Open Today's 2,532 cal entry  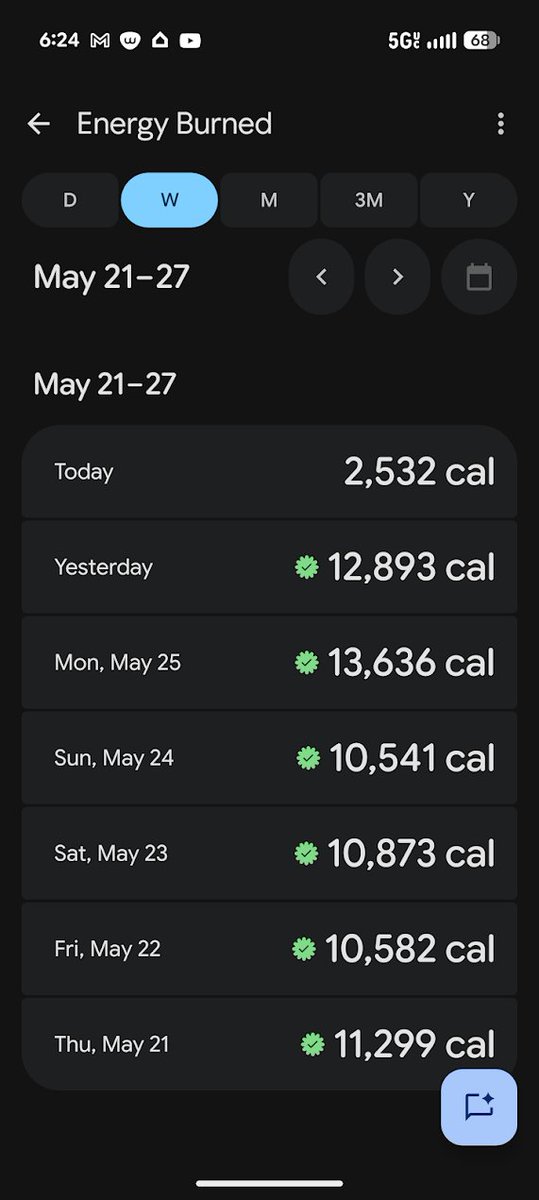click(x=269, y=472)
